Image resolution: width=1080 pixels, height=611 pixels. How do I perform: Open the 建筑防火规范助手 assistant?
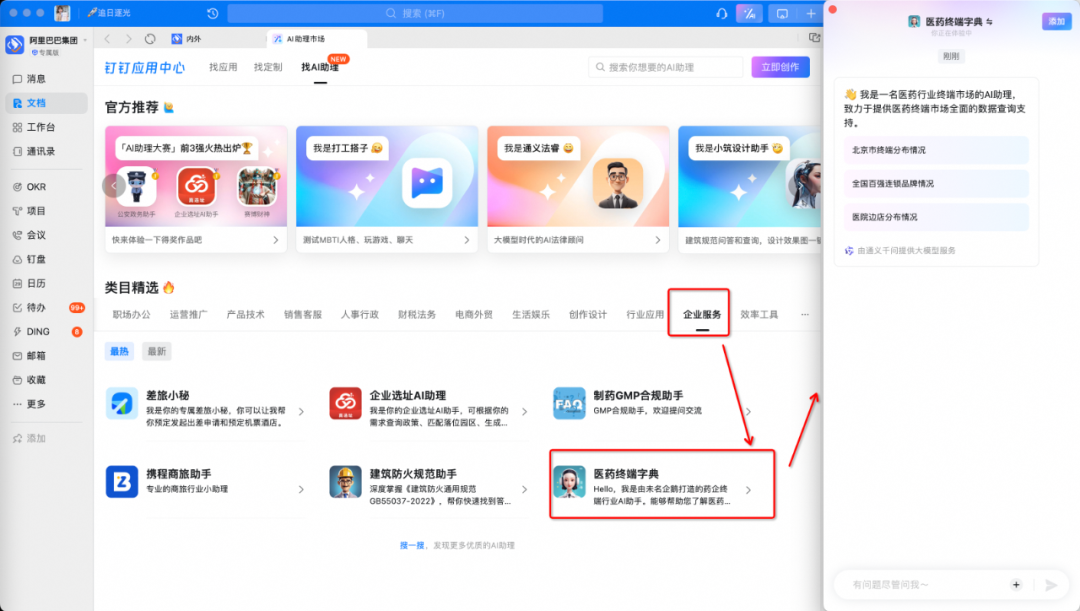click(x=428, y=486)
